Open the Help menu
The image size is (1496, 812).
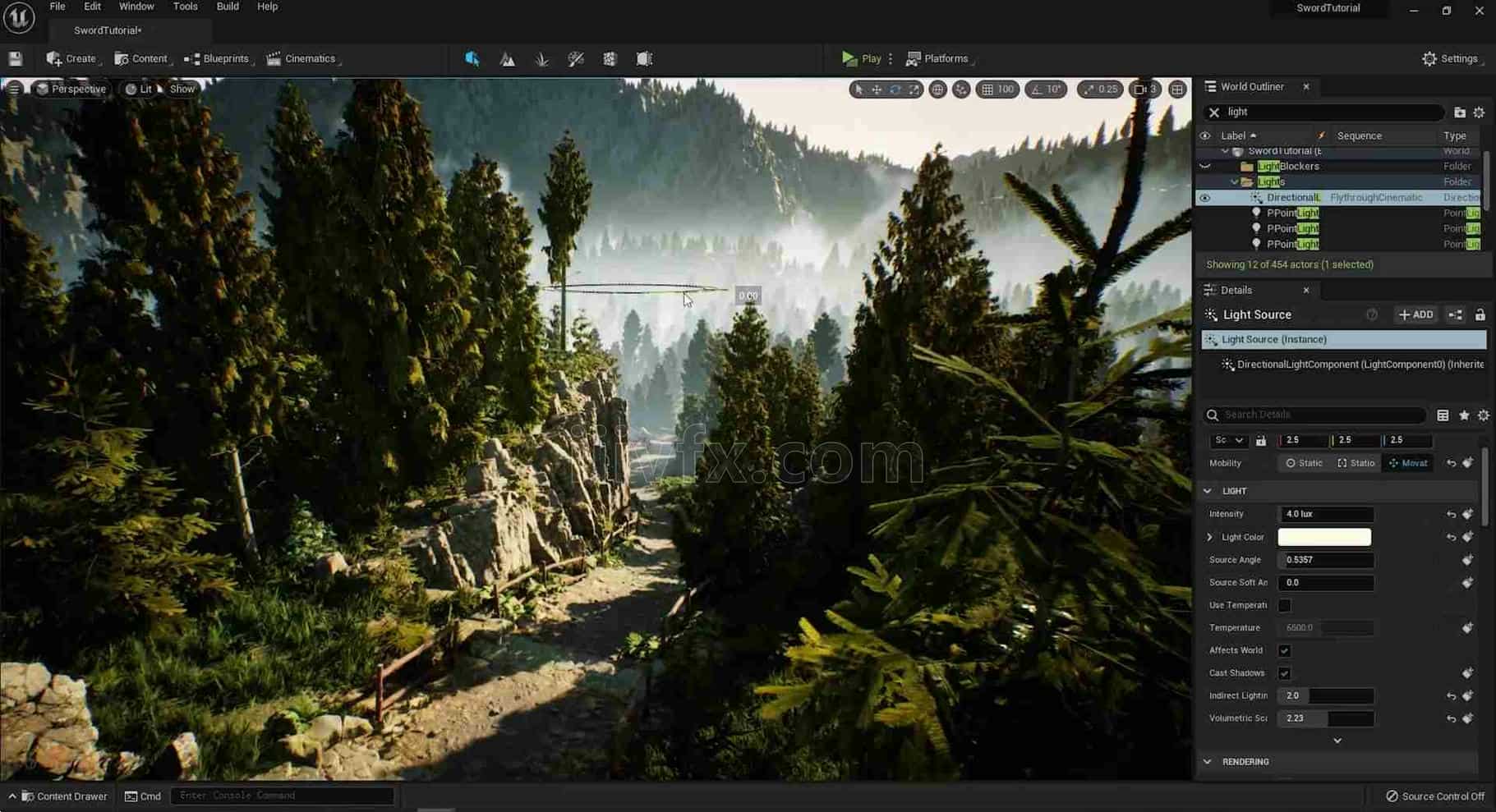tap(267, 7)
